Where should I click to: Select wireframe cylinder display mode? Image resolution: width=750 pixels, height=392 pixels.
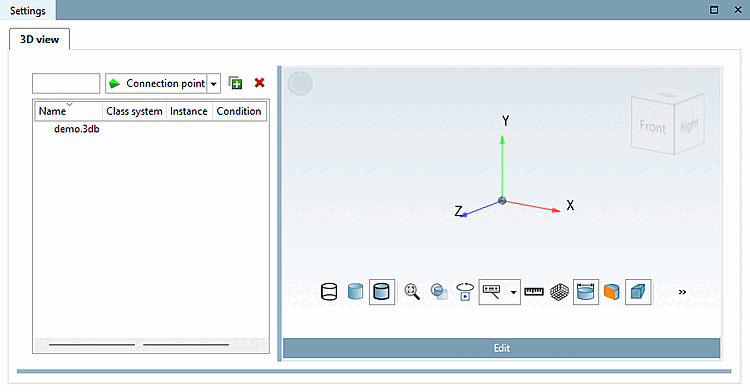[x=329, y=292]
